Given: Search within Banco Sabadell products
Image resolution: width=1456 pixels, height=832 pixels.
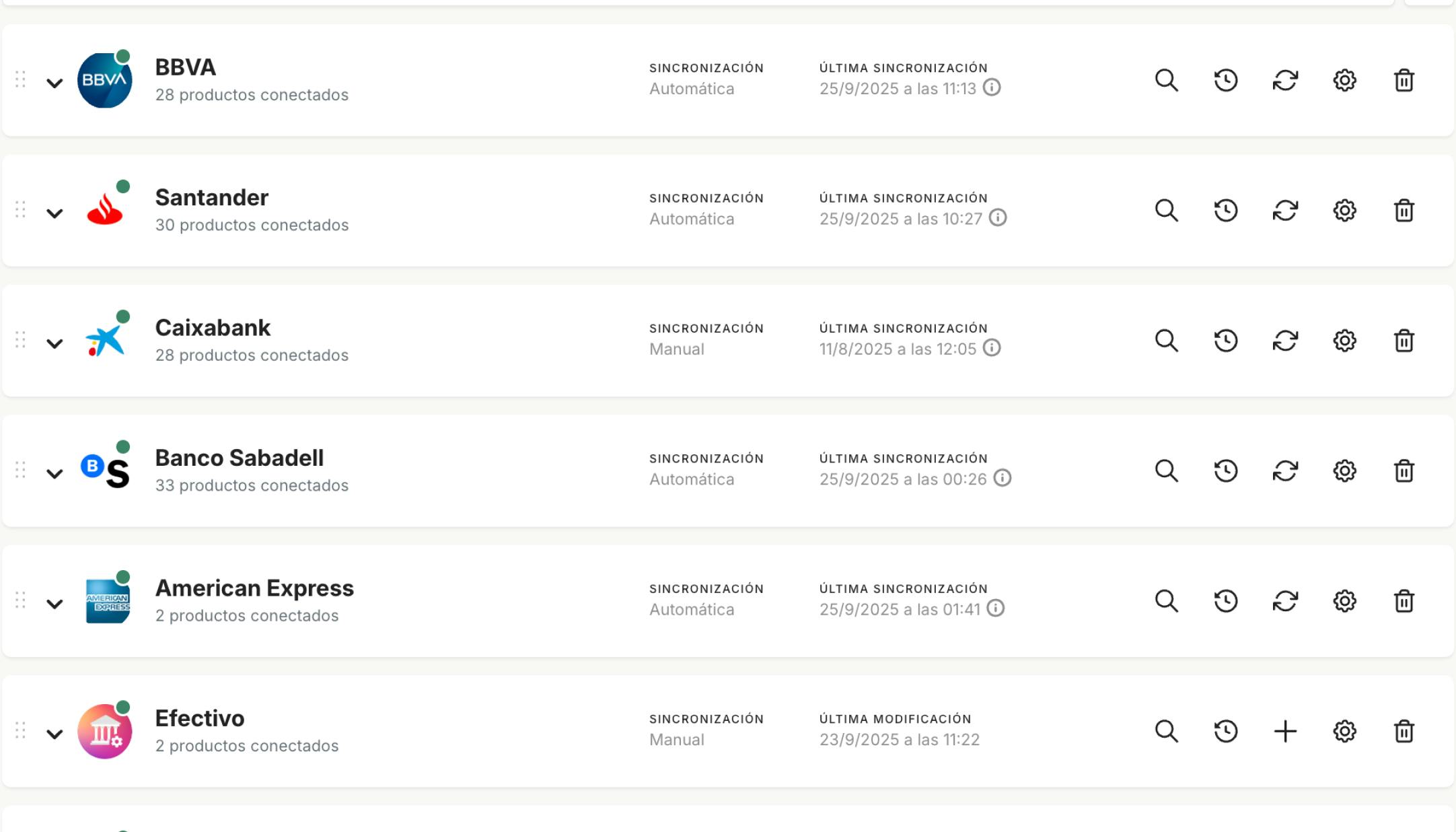Looking at the screenshot, I should (x=1166, y=471).
